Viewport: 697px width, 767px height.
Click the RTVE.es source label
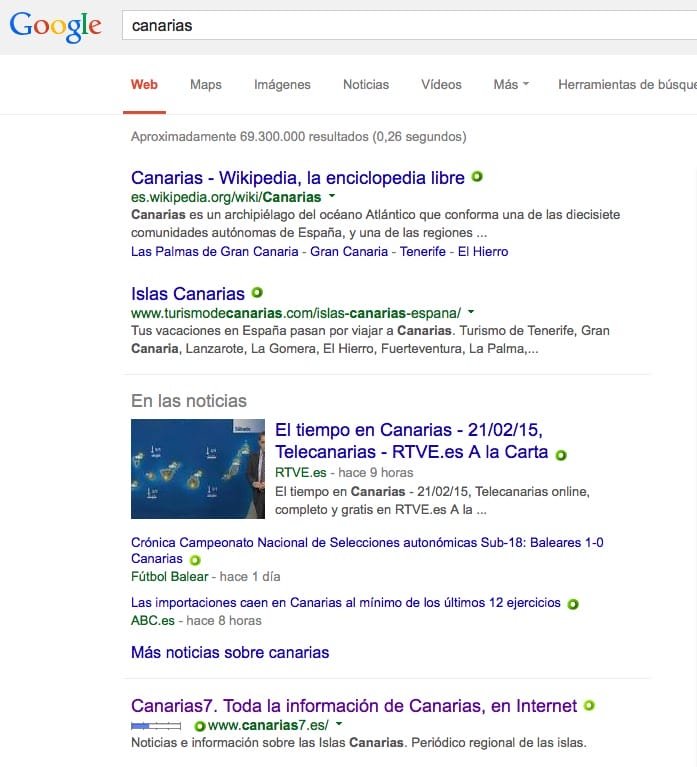click(301, 473)
